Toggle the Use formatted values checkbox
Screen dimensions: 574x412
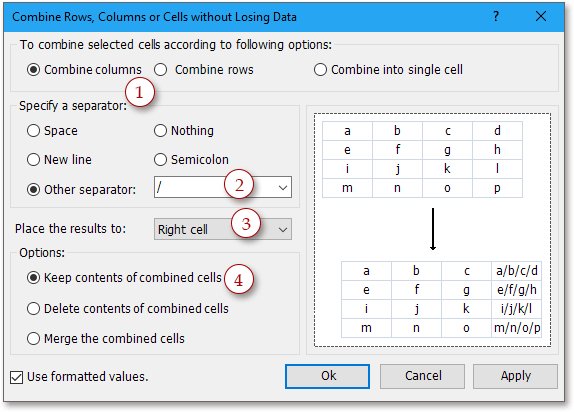16,377
